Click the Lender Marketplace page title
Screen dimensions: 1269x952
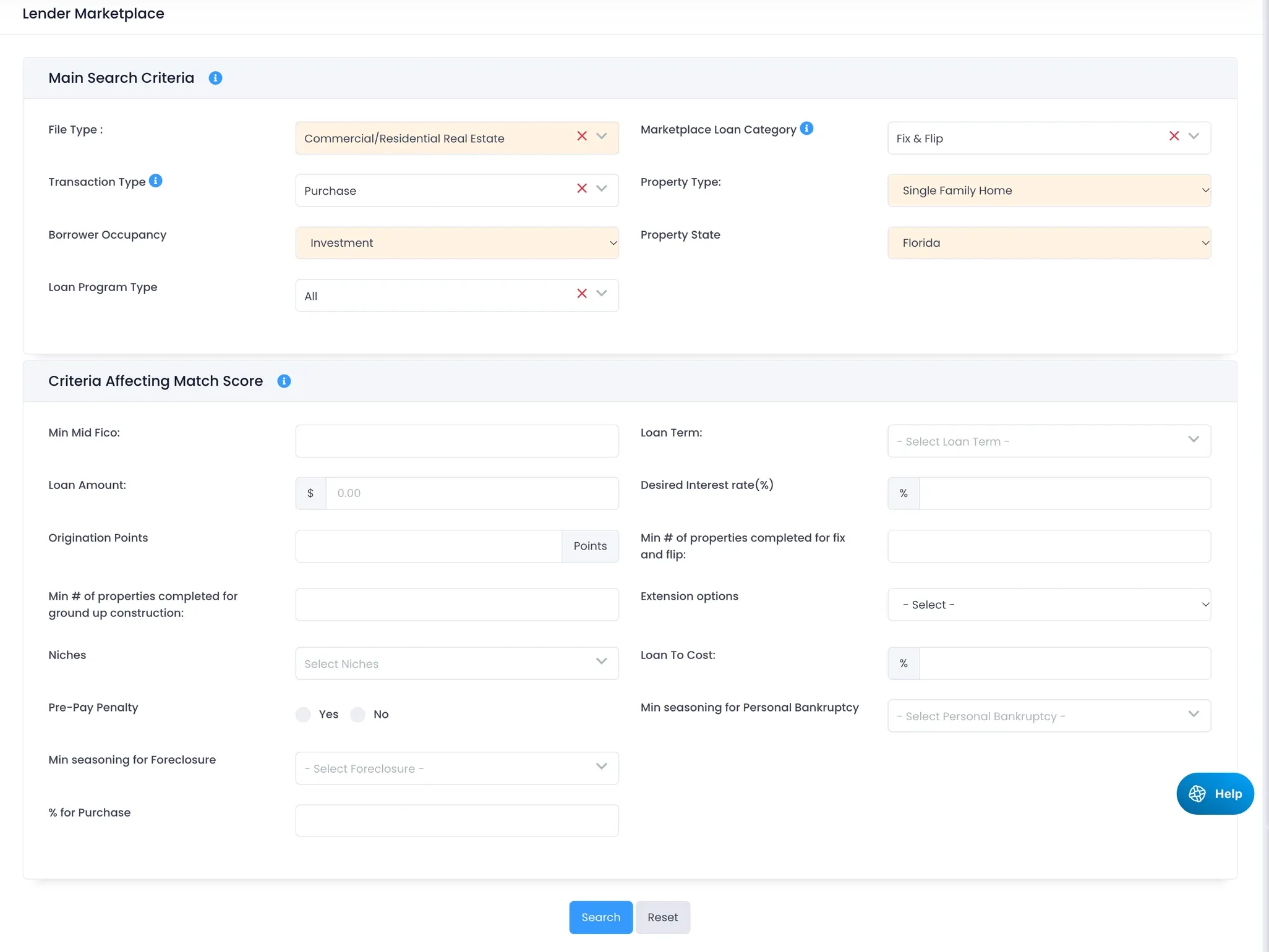93,14
